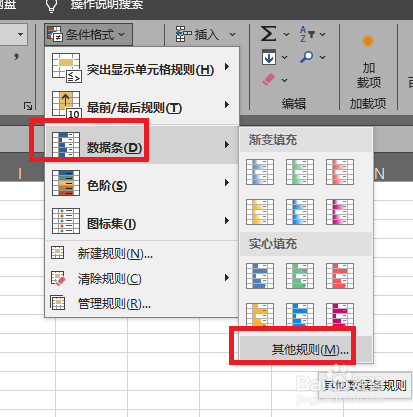Click 其他规则(M)... in data bar submenu
Viewport: 413px width, 417px height.
point(306,349)
